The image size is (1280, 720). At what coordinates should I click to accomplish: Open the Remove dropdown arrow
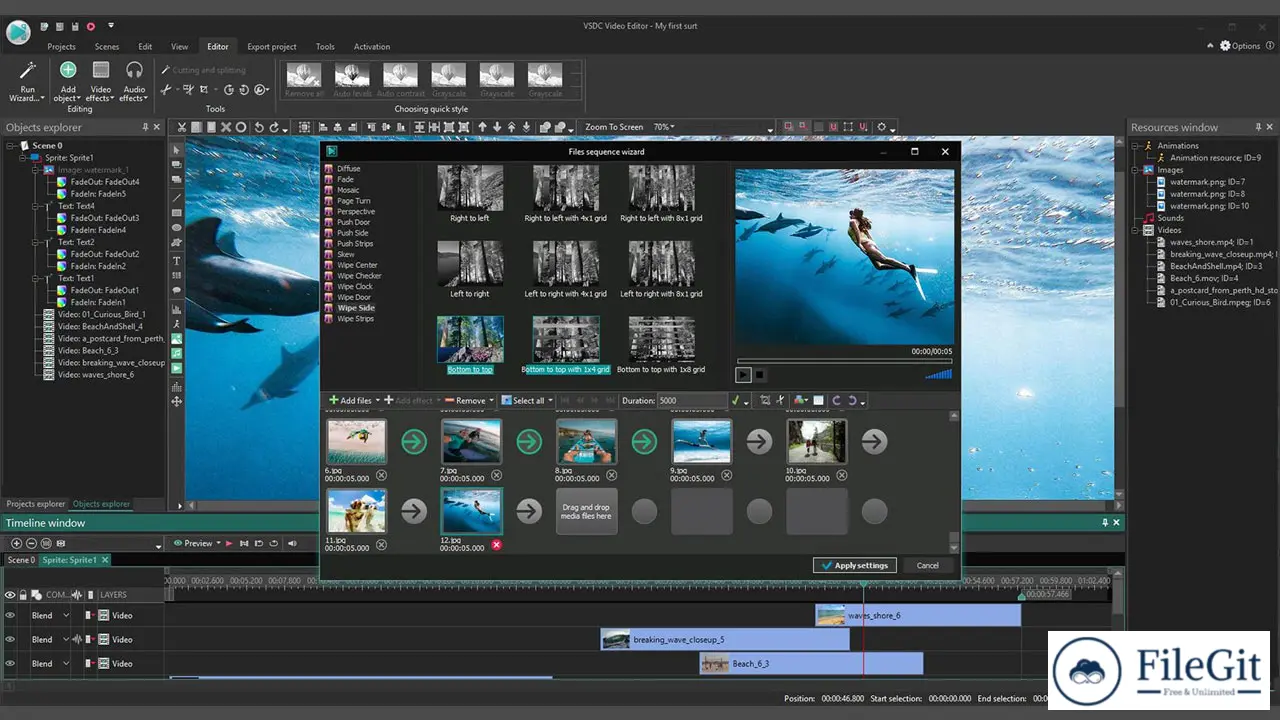[x=492, y=401]
